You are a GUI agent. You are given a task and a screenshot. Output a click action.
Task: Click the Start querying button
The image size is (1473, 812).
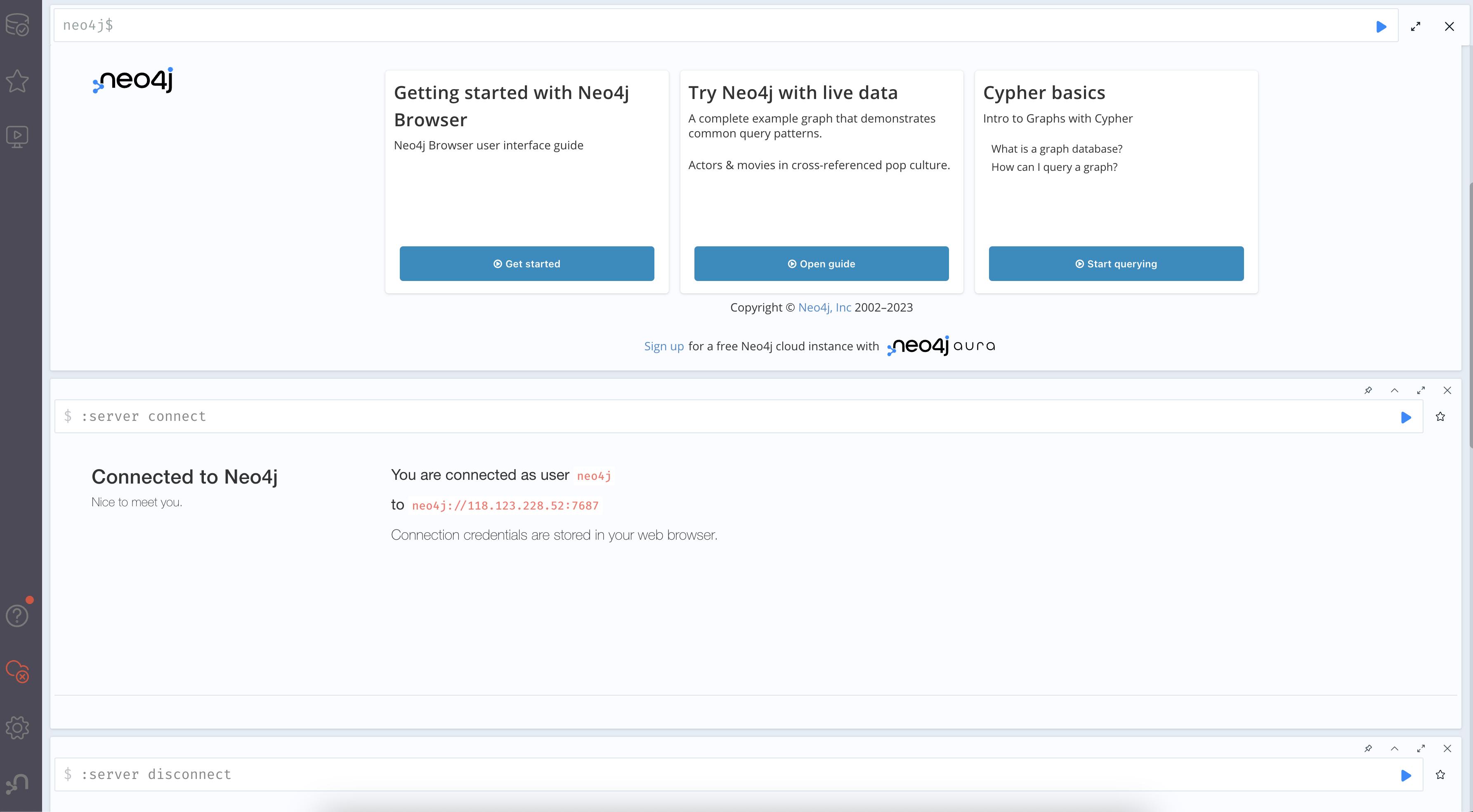pyautogui.click(x=1116, y=264)
